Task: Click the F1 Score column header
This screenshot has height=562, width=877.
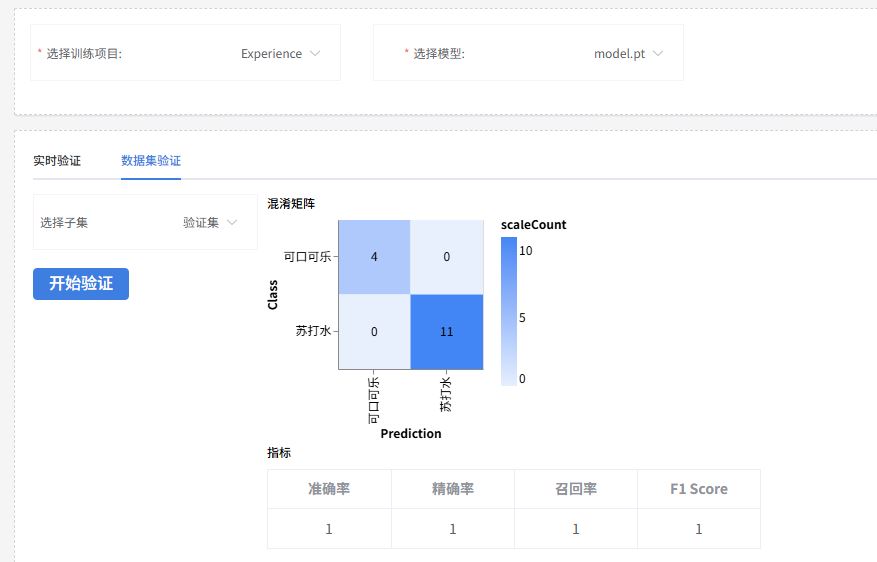Action: [699, 489]
